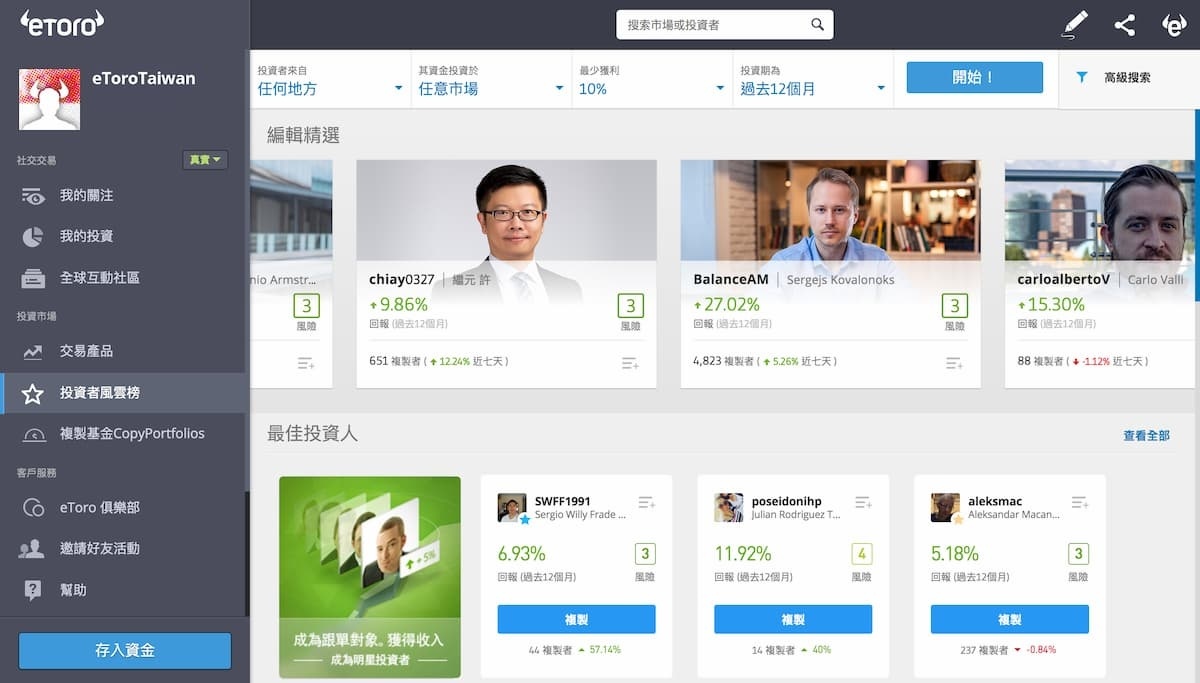Click SWFF1991's avatar picture
Image resolution: width=1200 pixels, height=683 pixels.
click(512, 507)
